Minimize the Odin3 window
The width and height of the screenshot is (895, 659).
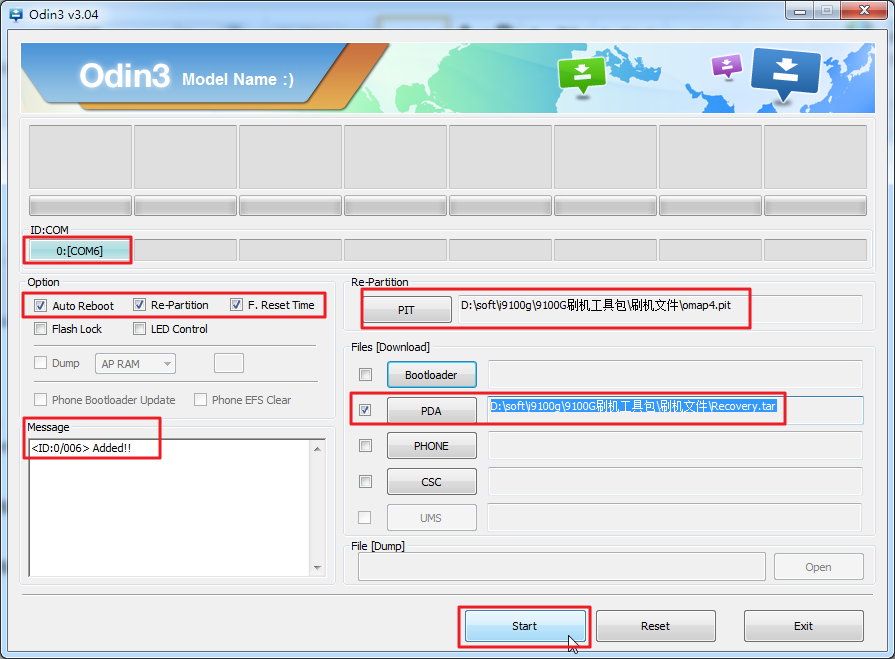coord(799,11)
